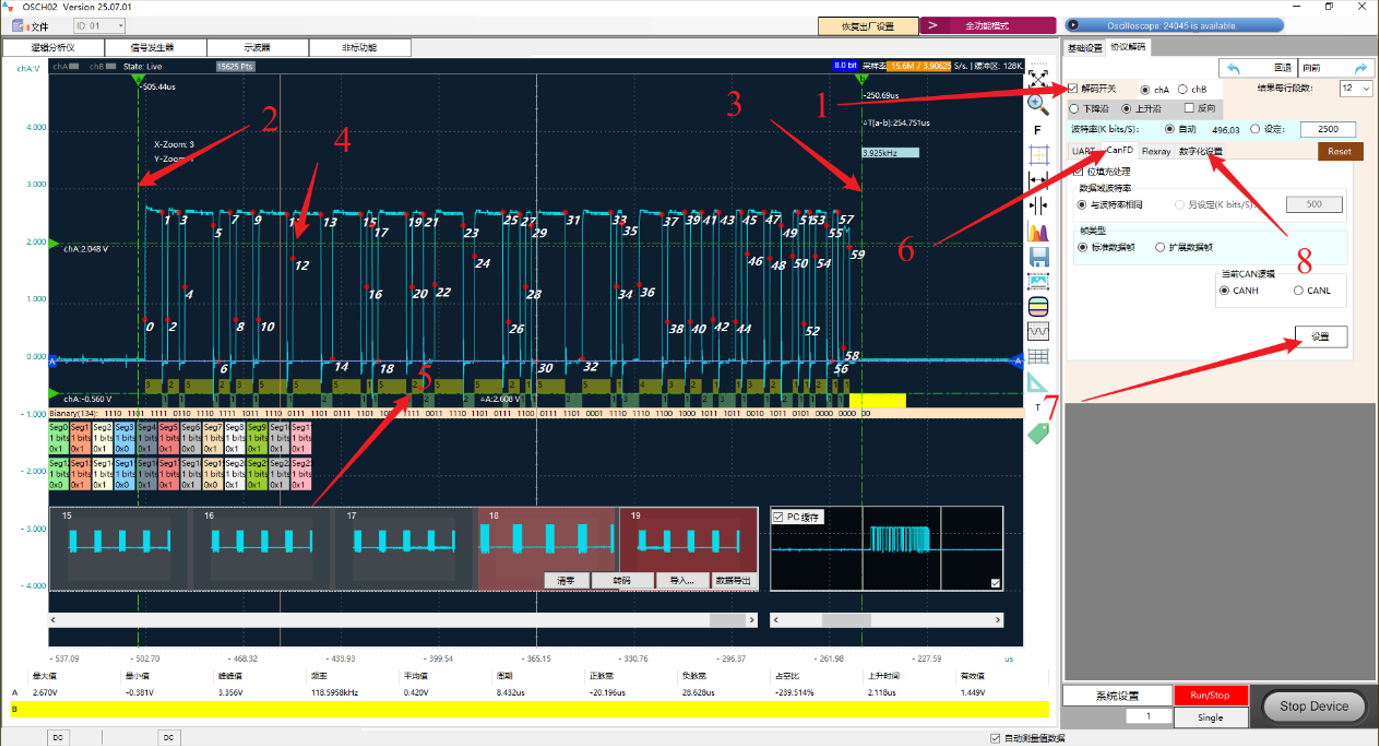Click the fit-to-screen expand arrows icon

coord(1038,77)
